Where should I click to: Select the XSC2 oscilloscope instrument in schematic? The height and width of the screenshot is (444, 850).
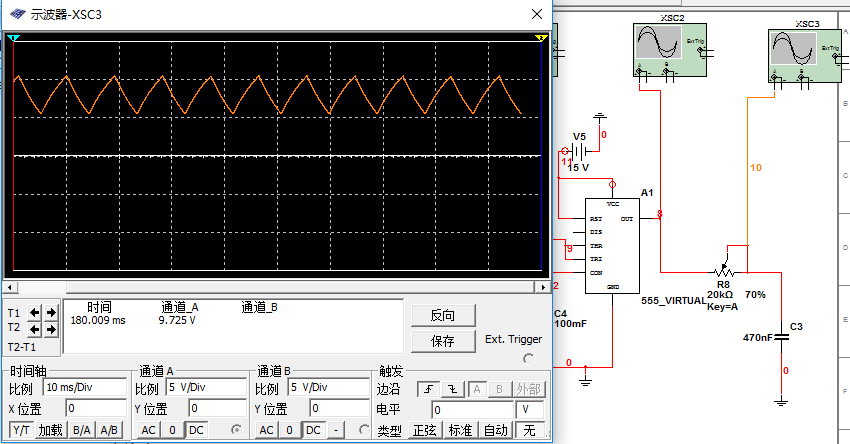tap(670, 50)
